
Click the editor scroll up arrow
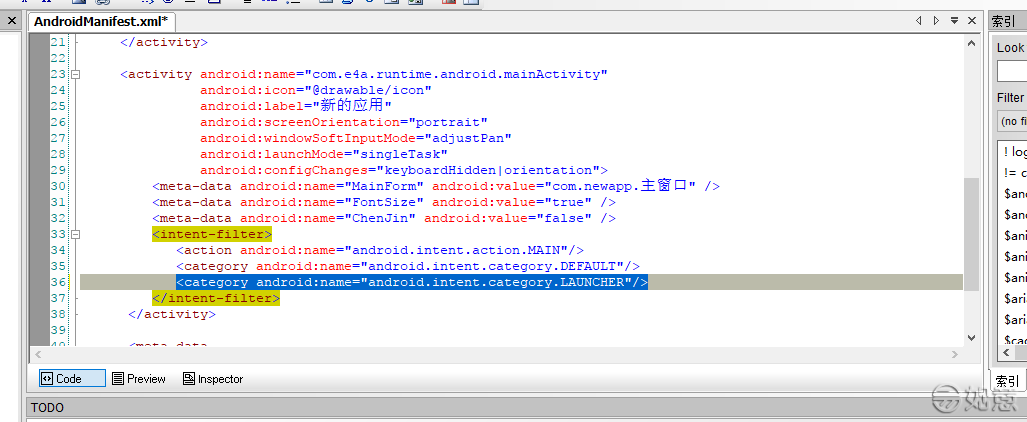click(971, 42)
